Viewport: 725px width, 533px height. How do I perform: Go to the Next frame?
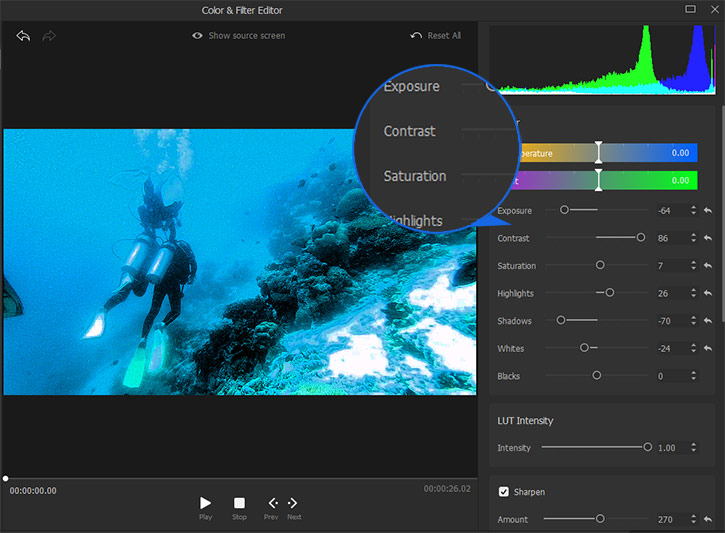point(293,503)
